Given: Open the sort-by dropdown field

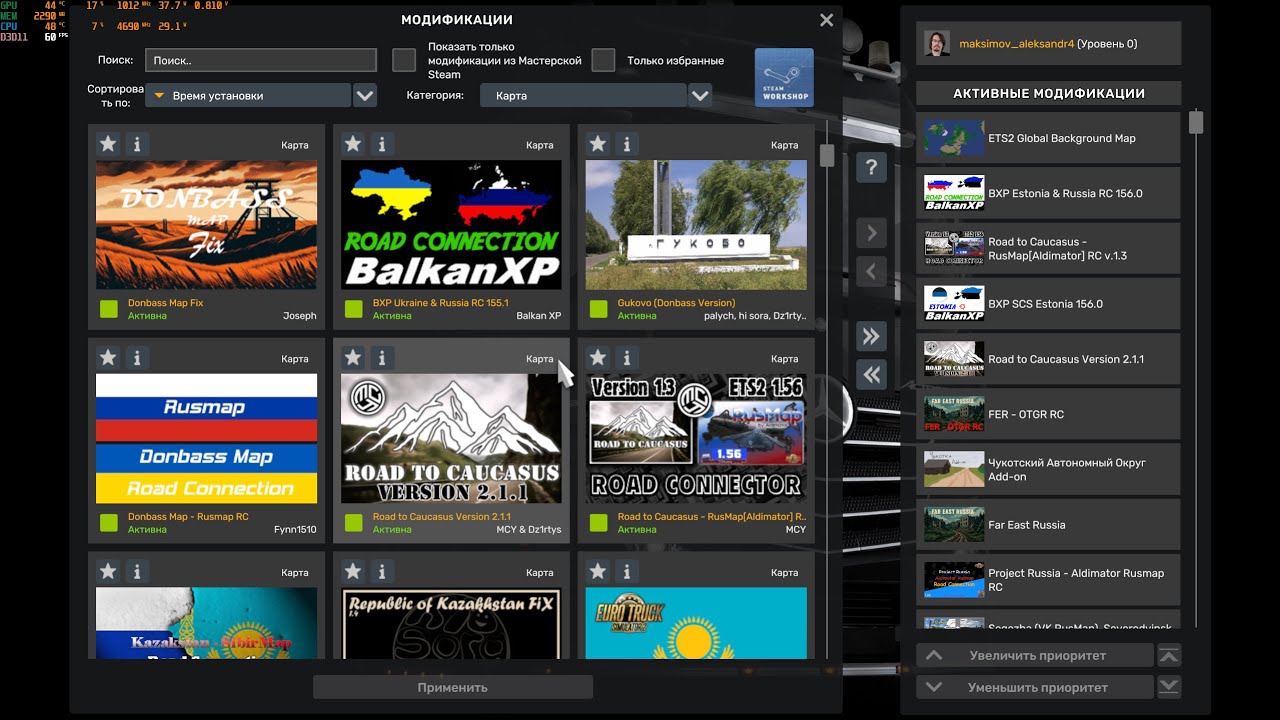Looking at the screenshot, I should (248, 96).
